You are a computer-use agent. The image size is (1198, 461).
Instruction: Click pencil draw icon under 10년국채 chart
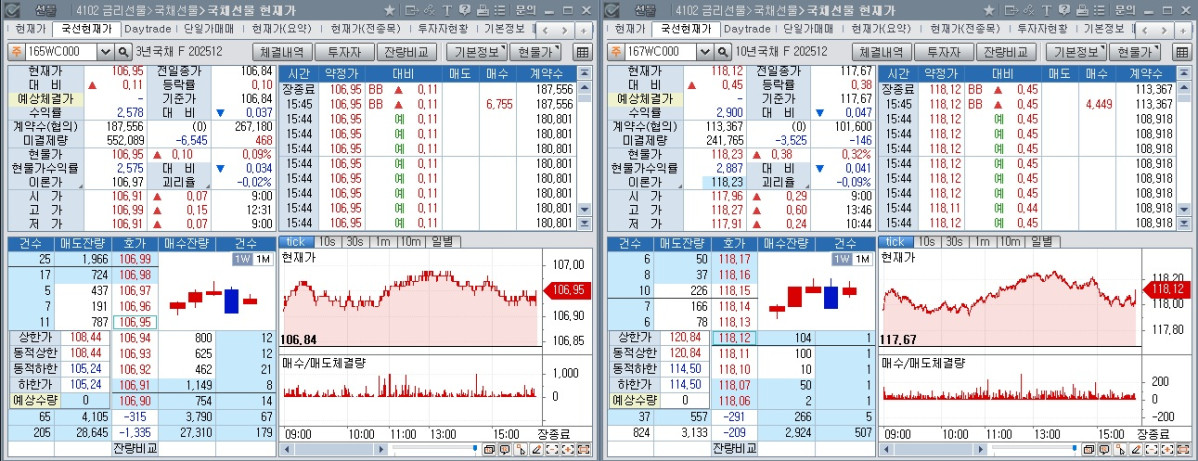[x=1135, y=450]
